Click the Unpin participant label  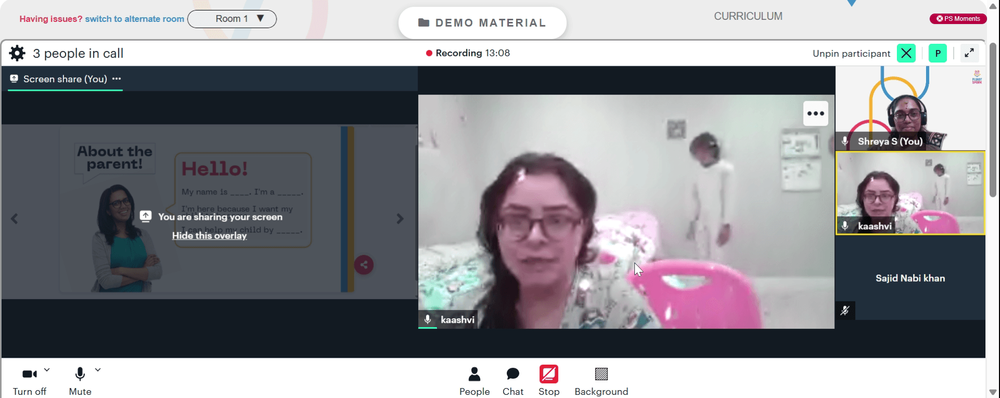pyautogui.click(x=851, y=54)
